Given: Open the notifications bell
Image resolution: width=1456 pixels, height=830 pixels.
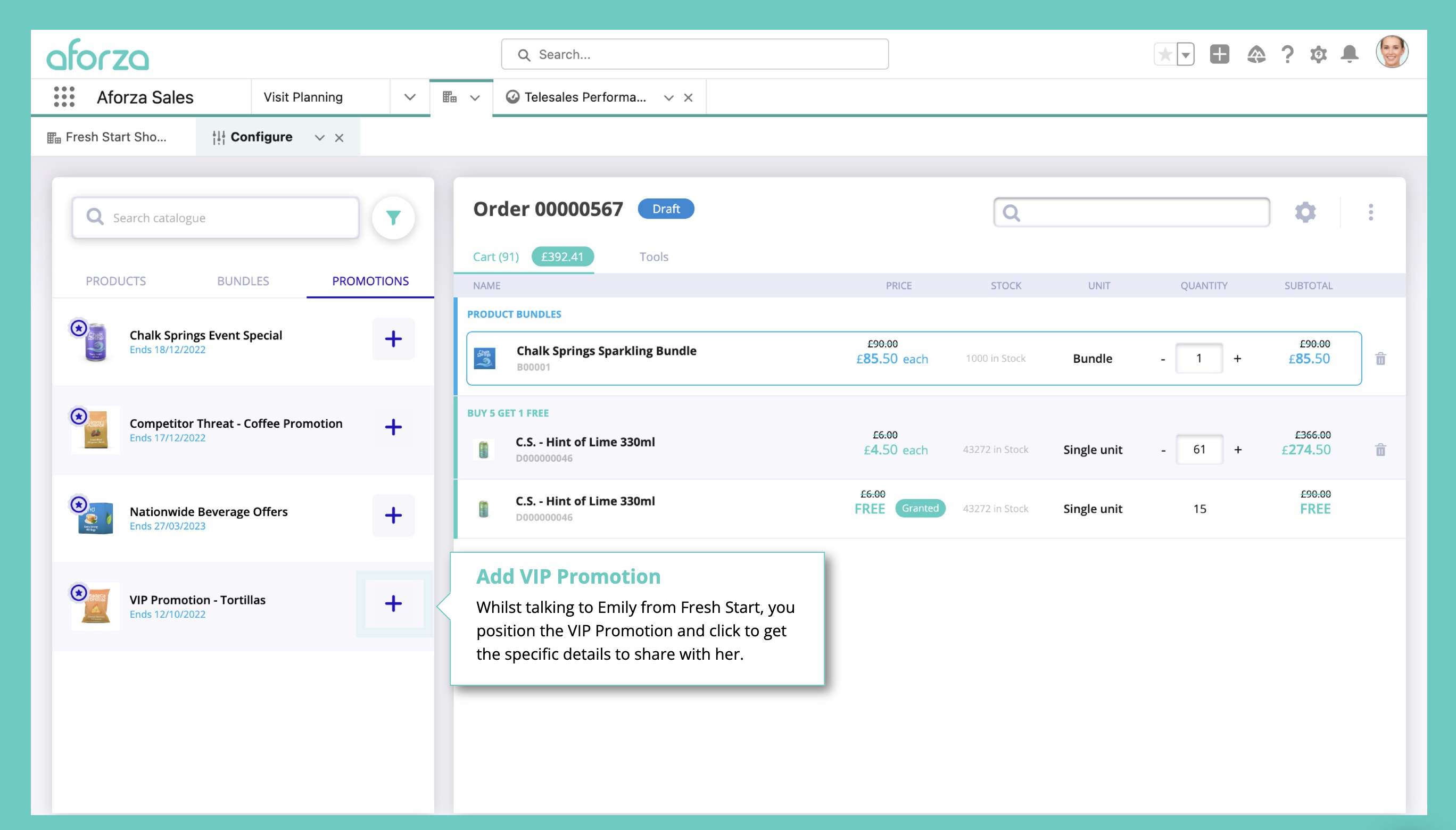Looking at the screenshot, I should [1349, 54].
